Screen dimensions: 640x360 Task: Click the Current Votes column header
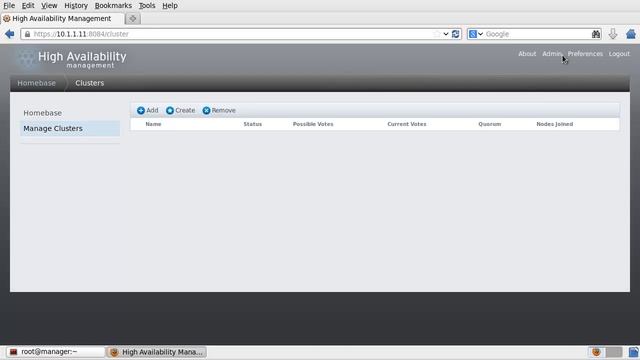point(407,124)
